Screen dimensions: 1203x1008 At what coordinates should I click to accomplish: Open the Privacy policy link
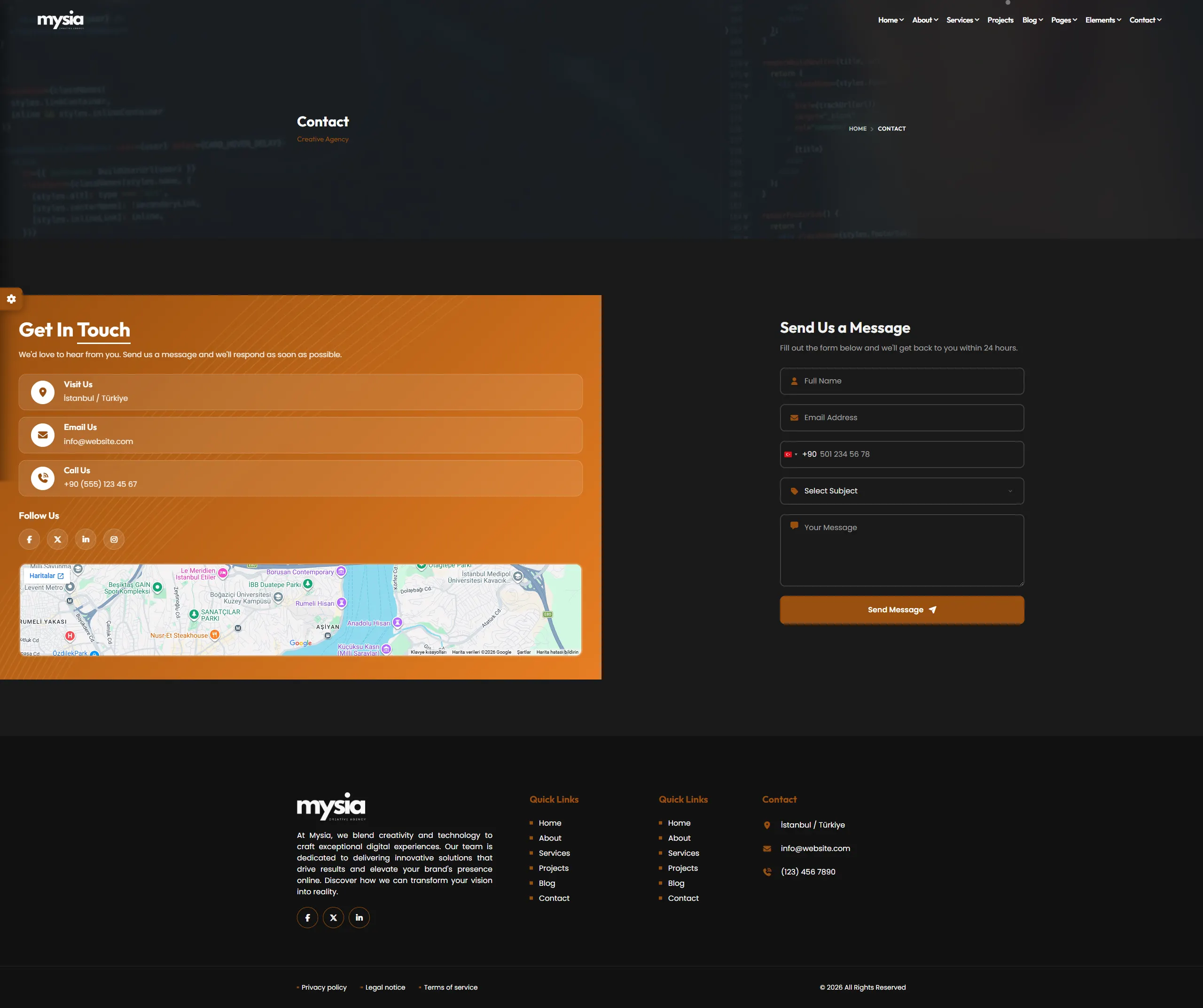pyautogui.click(x=324, y=987)
